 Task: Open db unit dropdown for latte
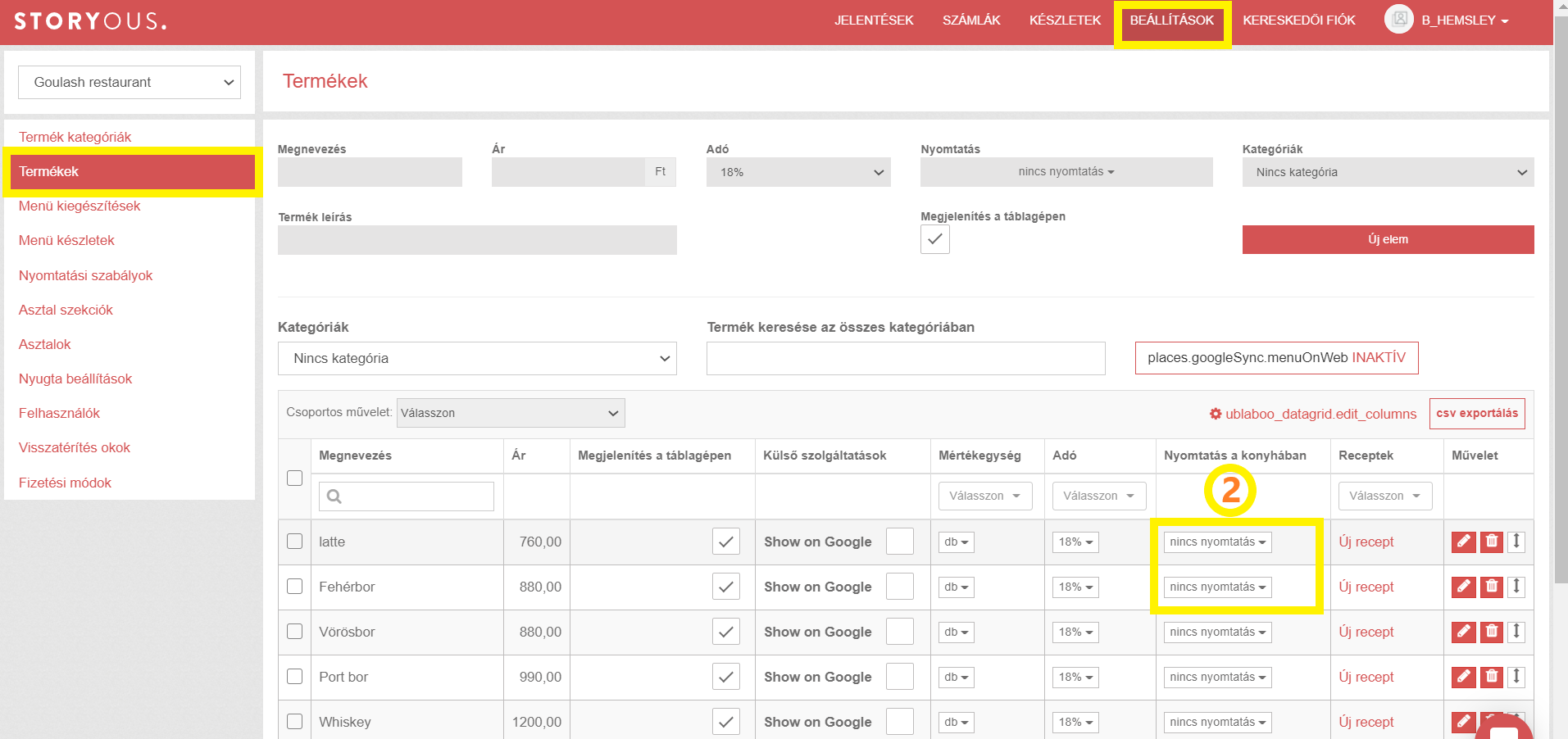coord(957,542)
